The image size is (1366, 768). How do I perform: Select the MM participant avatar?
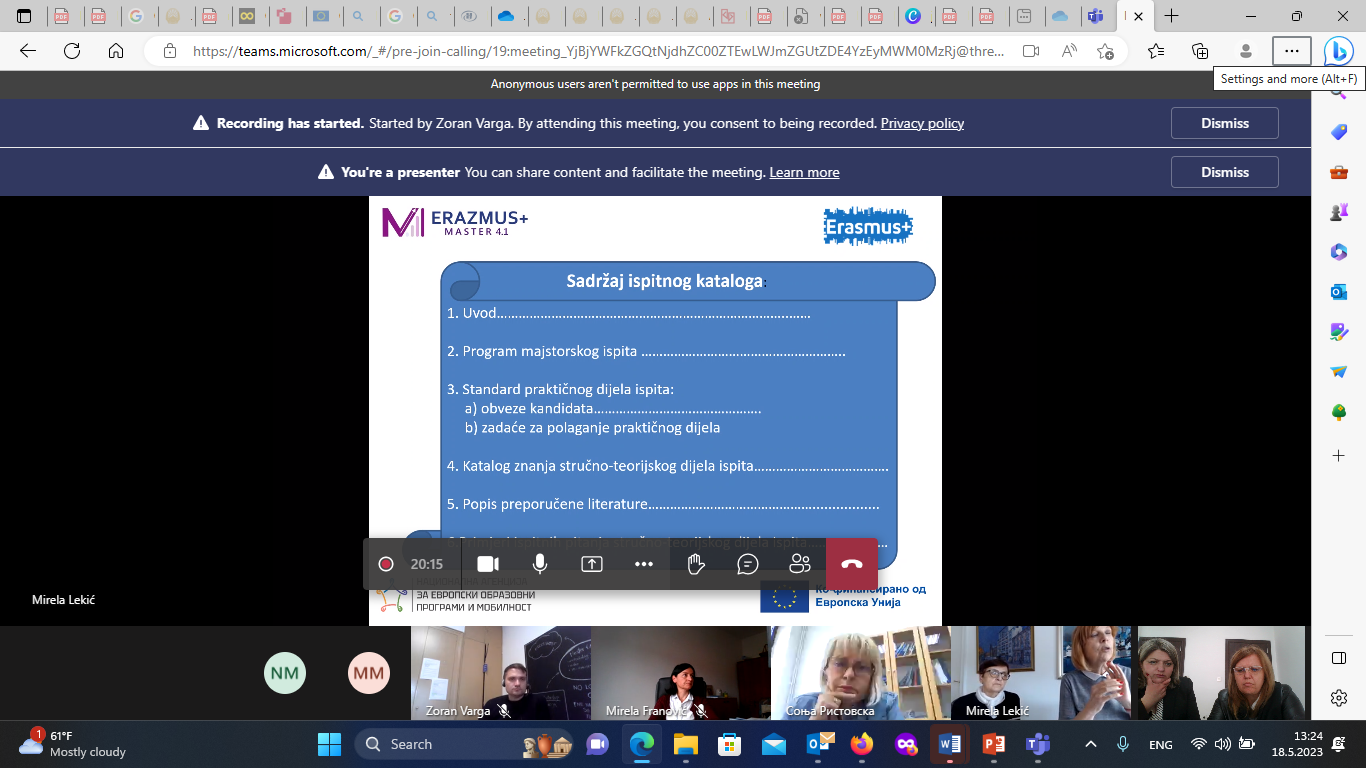369,673
